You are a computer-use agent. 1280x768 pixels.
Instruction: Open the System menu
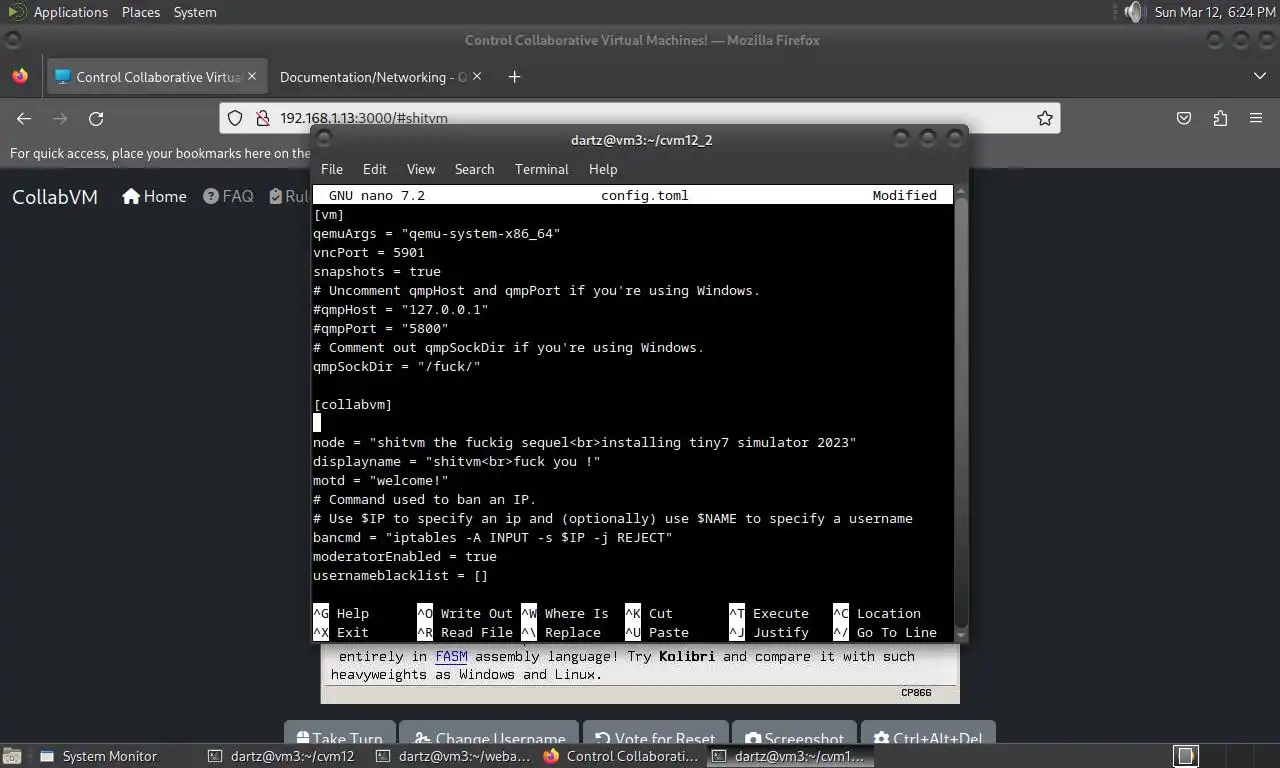[195, 12]
